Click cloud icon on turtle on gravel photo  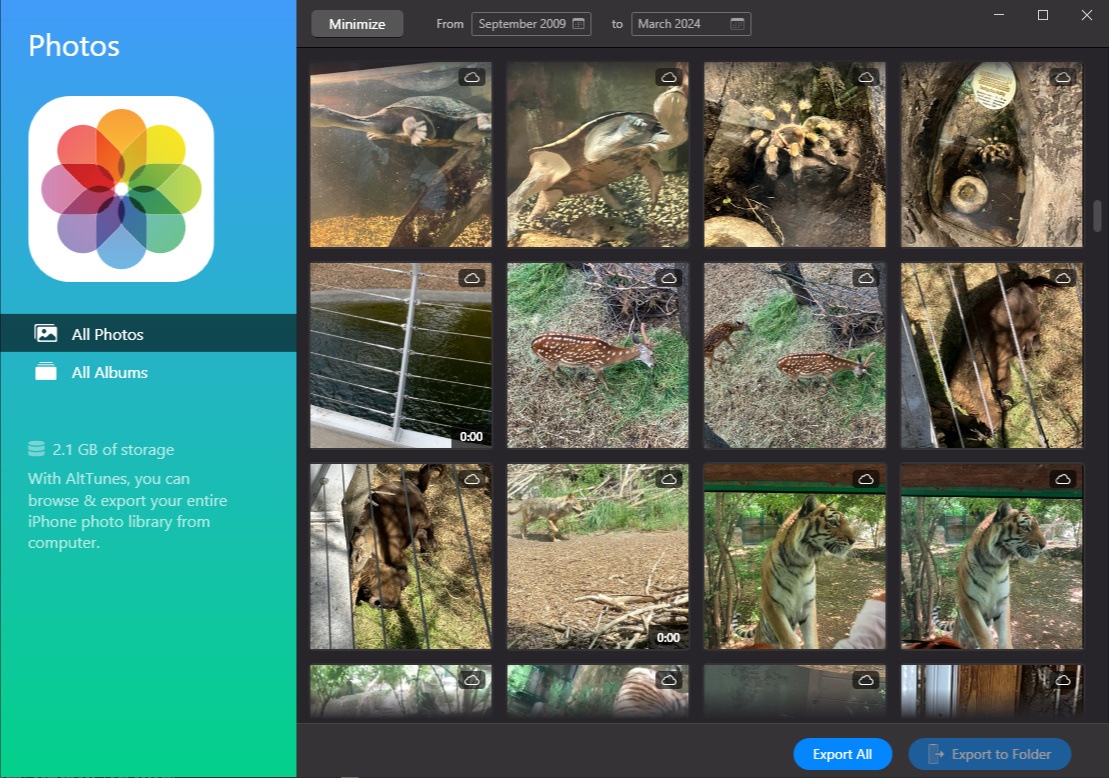[668, 77]
